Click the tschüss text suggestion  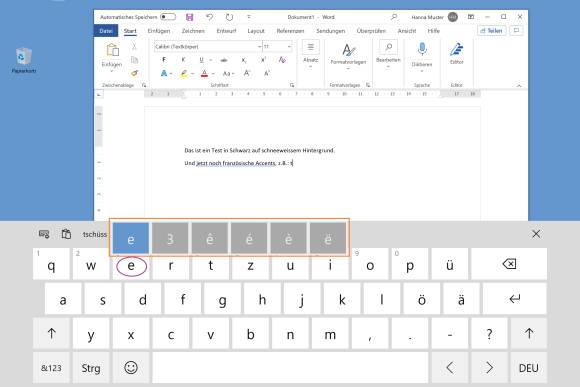pyautogui.click(x=95, y=234)
